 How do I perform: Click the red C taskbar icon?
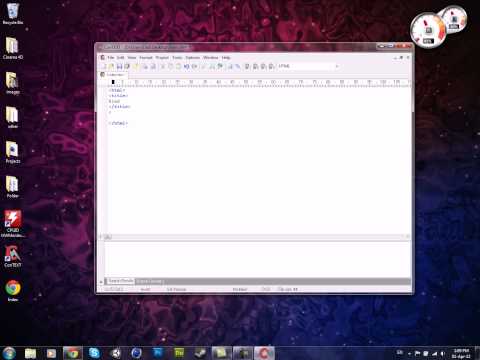coord(264,353)
